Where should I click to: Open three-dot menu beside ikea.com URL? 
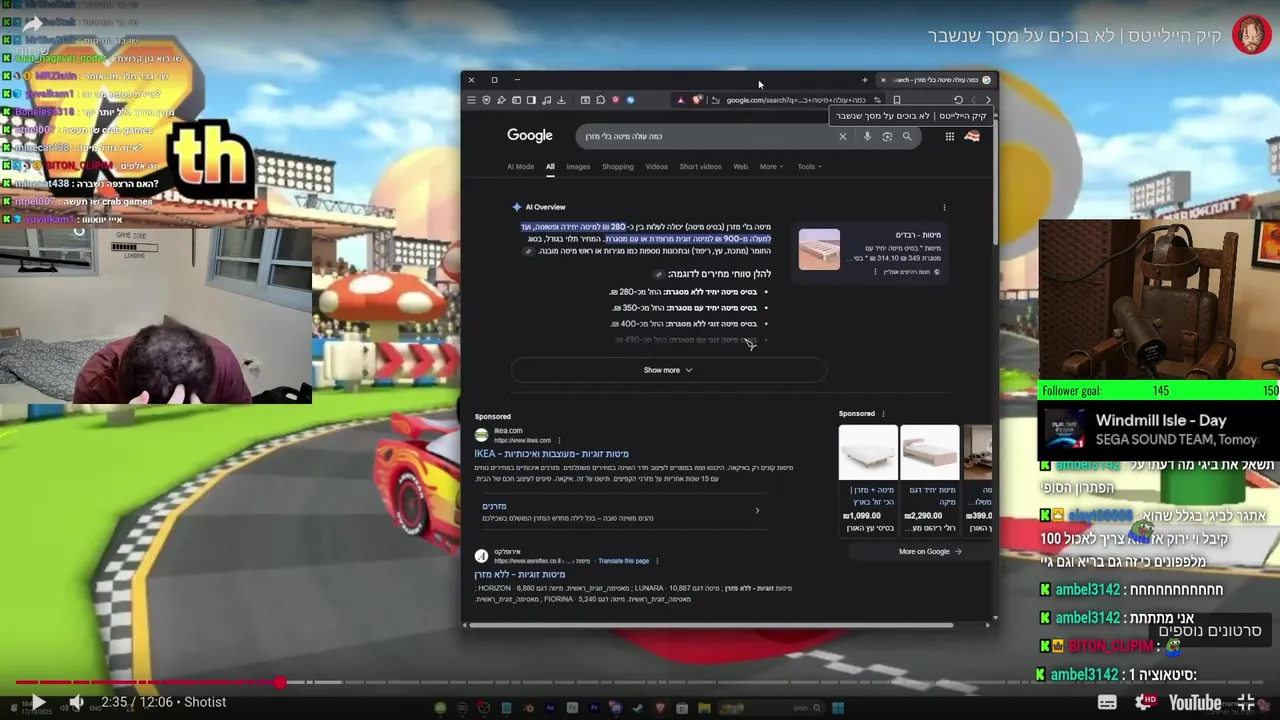[559, 440]
